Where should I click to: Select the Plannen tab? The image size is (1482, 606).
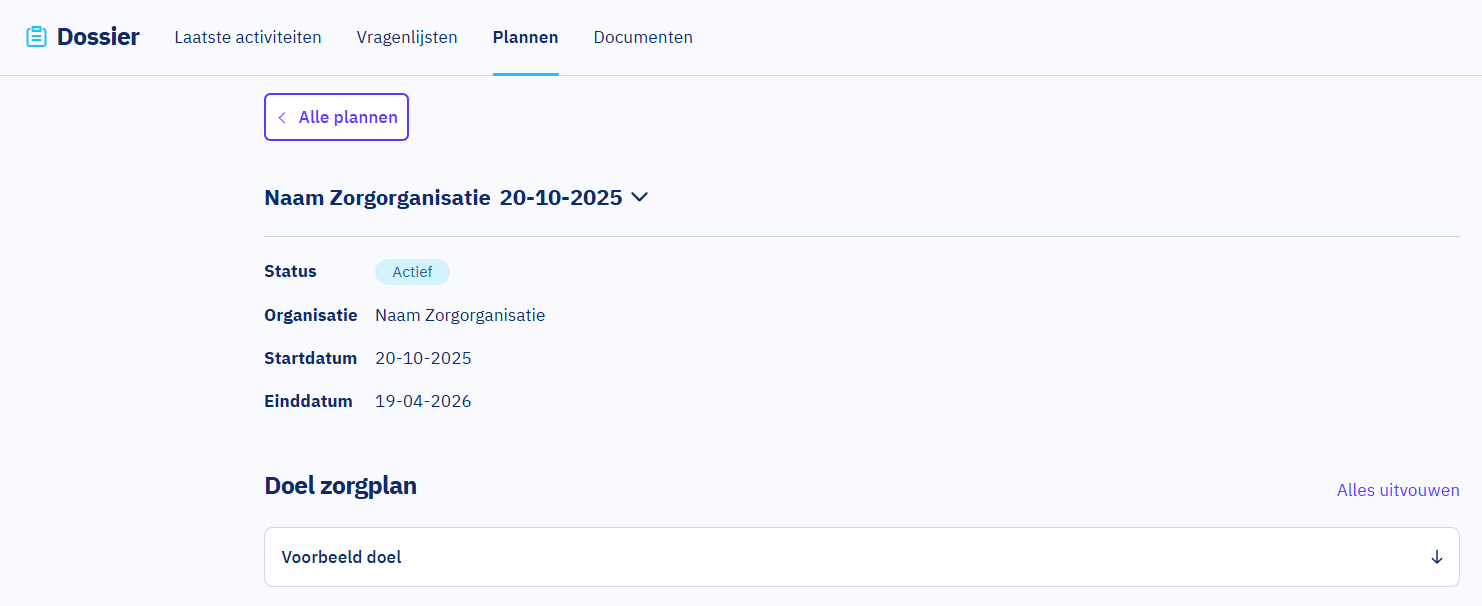coord(525,37)
